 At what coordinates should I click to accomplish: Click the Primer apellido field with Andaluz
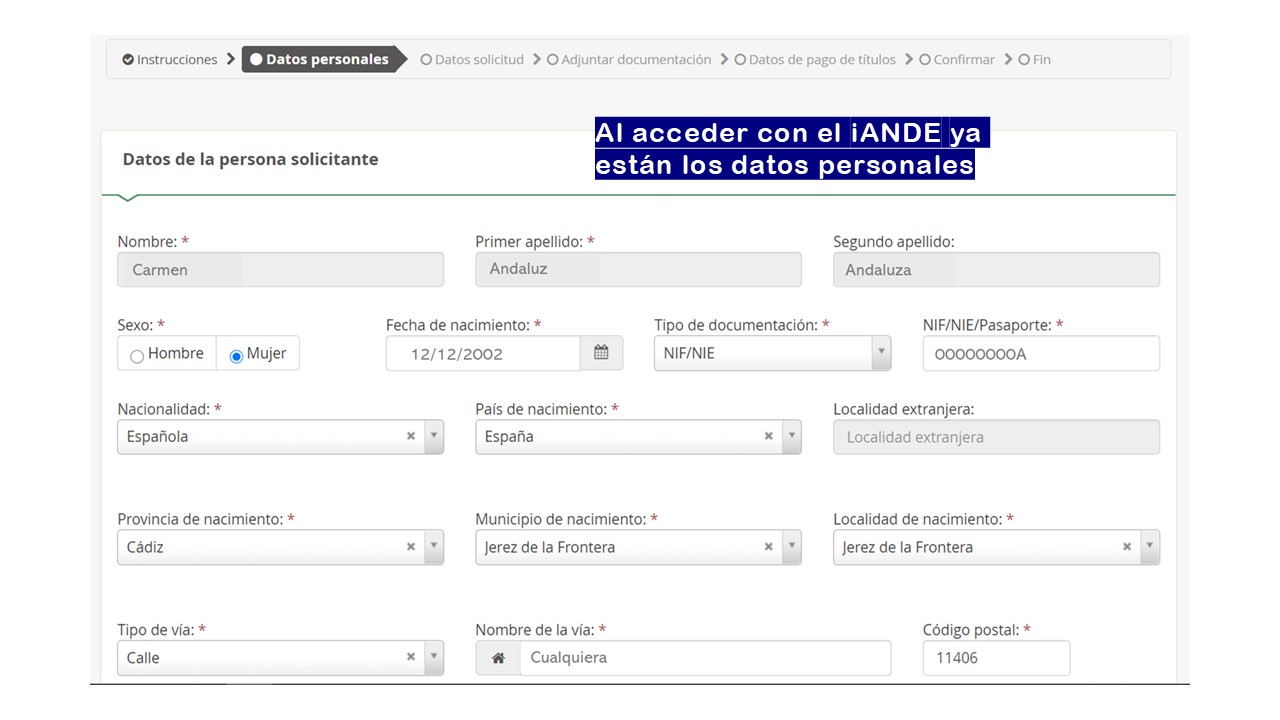tap(638, 269)
